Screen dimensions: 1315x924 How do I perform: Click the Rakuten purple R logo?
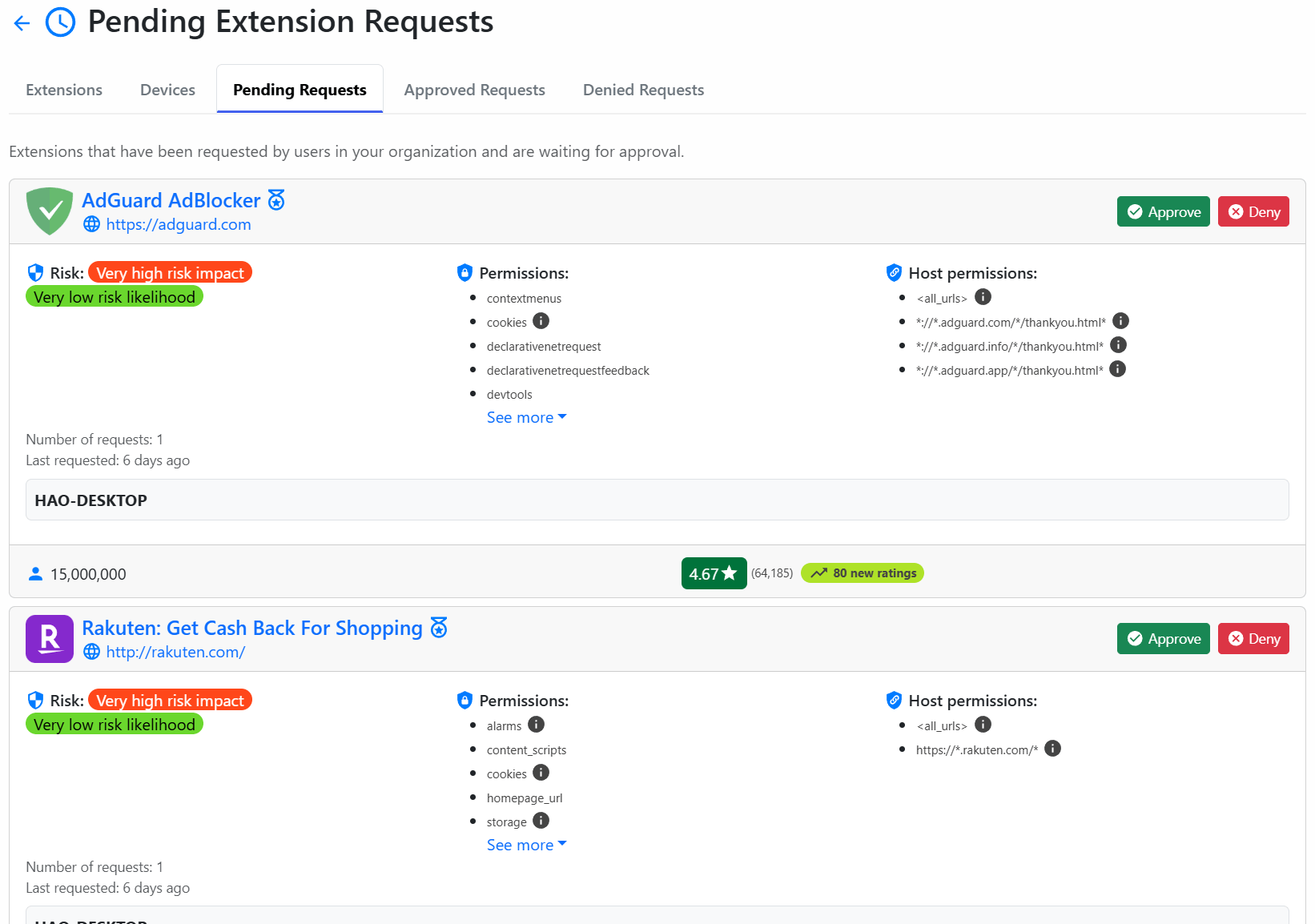click(x=50, y=639)
